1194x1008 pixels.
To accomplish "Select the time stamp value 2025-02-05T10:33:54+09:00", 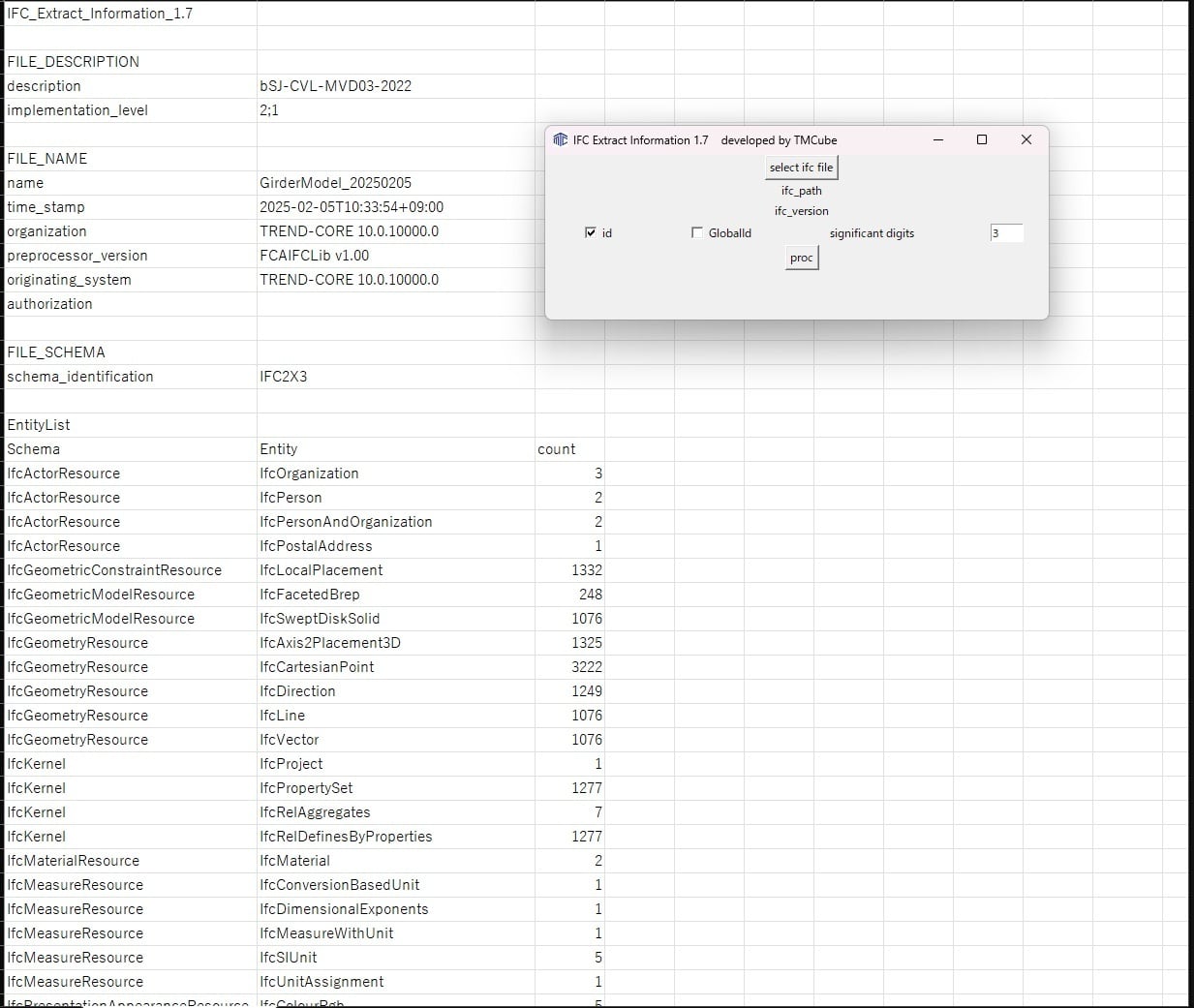I will [x=351, y=207].
